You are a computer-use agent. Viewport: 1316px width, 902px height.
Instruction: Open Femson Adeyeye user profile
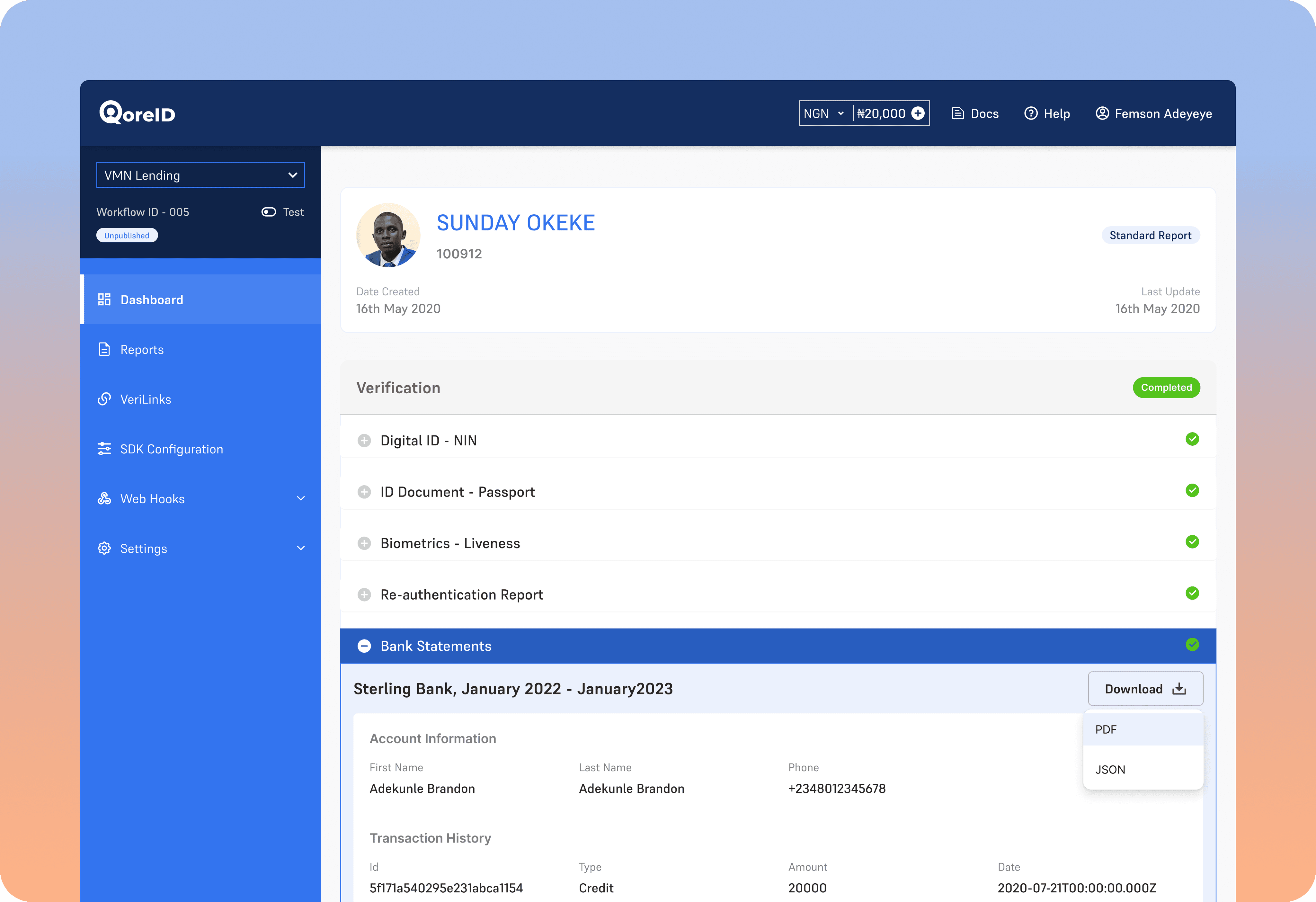coord(1153,113)
